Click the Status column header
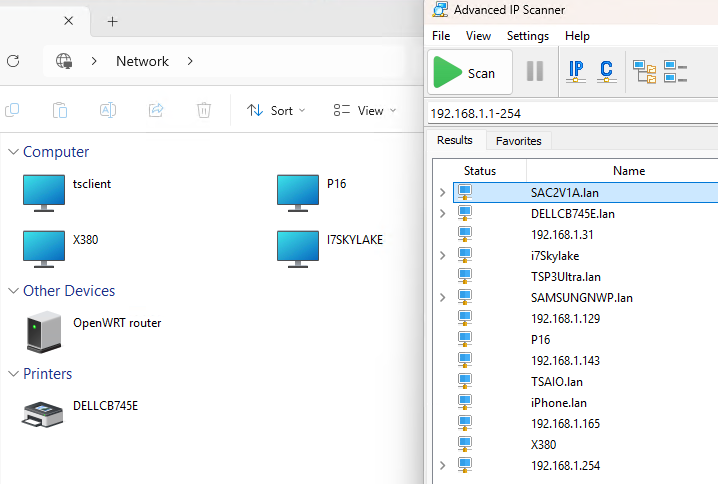 pos(479,171)
